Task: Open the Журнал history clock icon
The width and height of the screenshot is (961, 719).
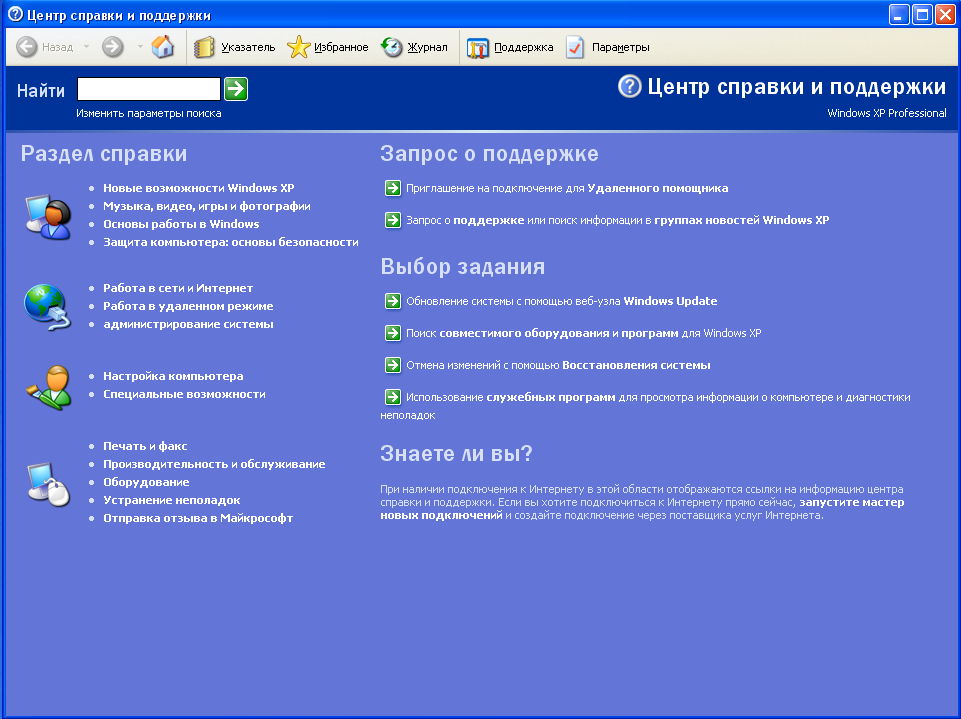Action: point(392,47)
